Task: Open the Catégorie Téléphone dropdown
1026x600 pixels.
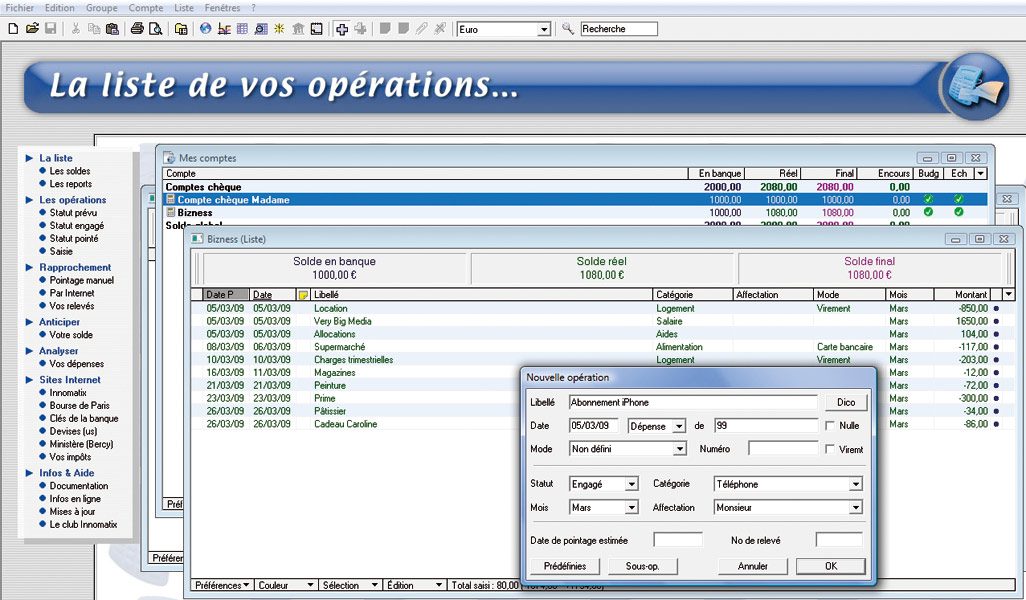Action: pos(856,484)
